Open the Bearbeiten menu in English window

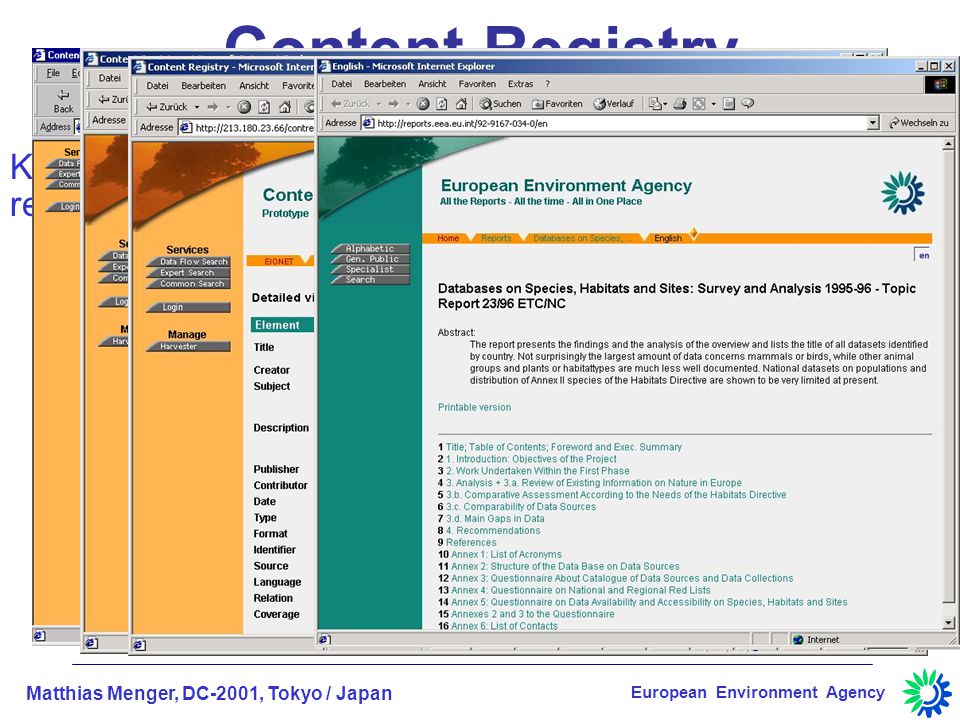(x=384, y=84)
